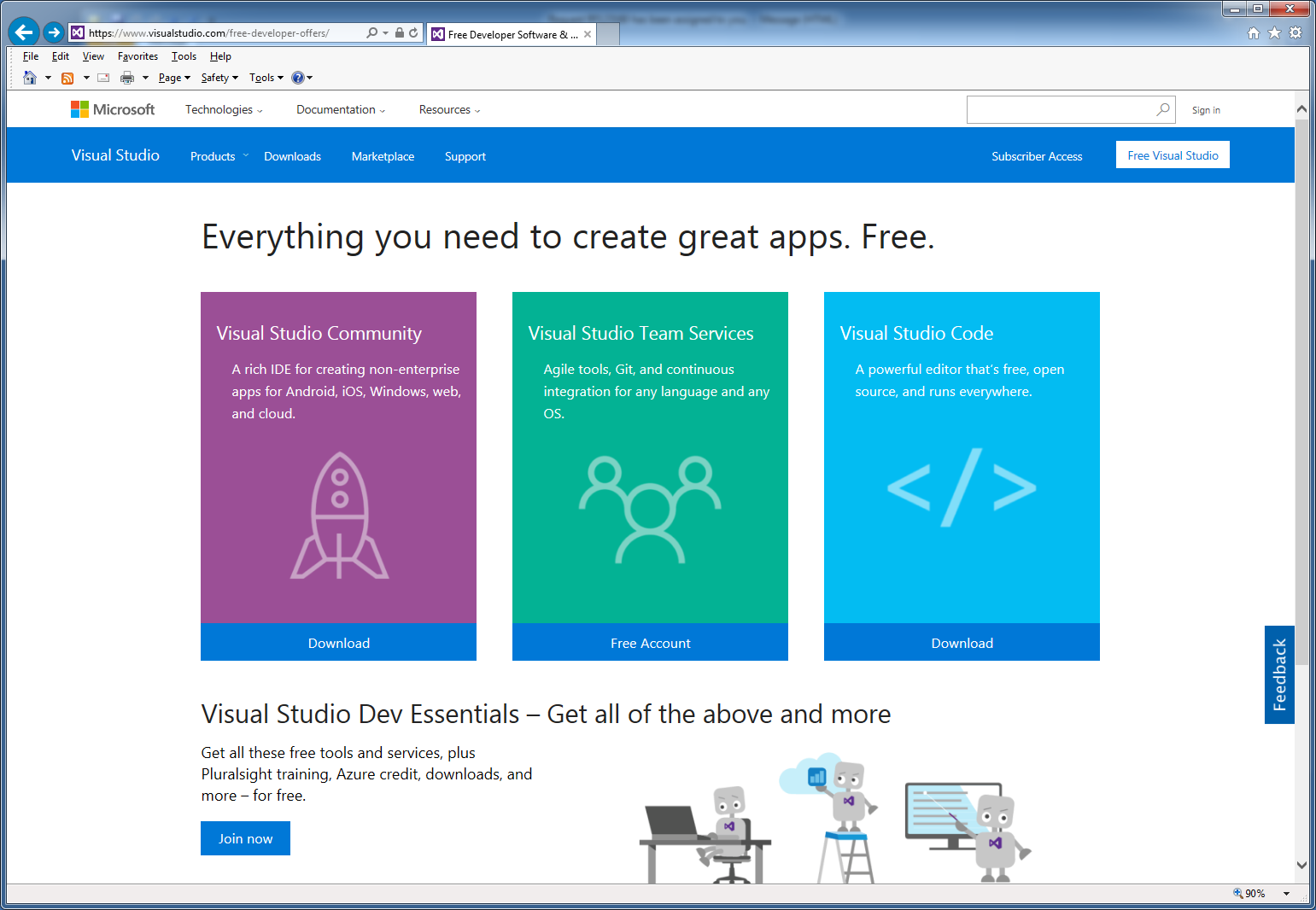The height and width of the screenshot is (910, 1316).
Task: Expand the Home button dropdown arrow
Action: 48,78
